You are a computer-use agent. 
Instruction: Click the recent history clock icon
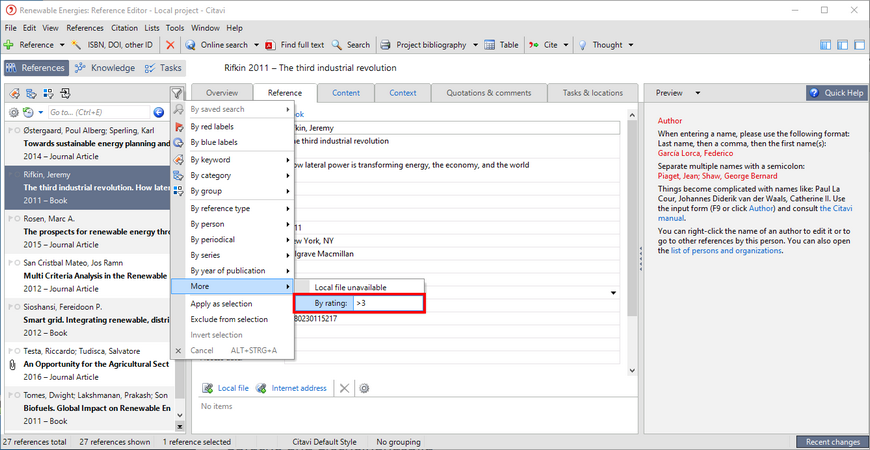[x=29, y=113]
